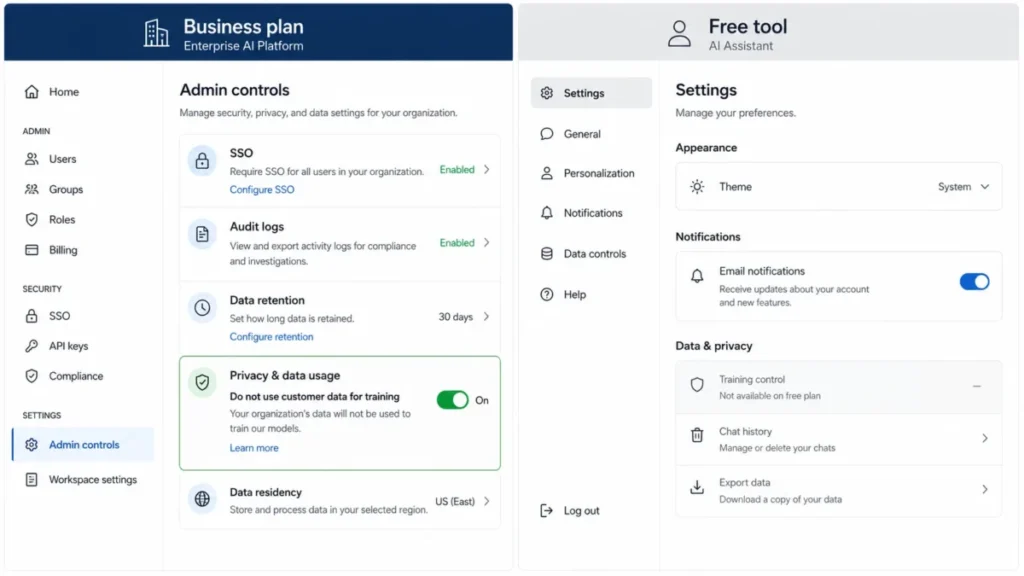This screenshot has height=576, width=1024.
Task: Click the Log out arrow icon
Action: 547,511
